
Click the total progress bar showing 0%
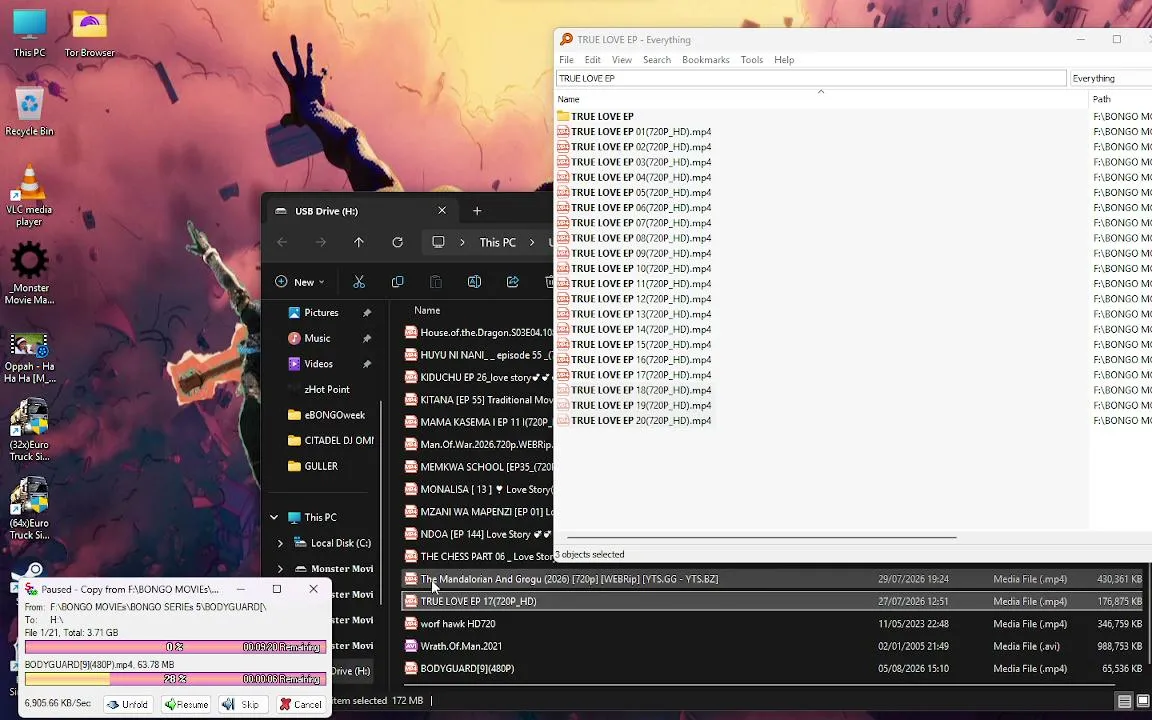pos(175,647)
